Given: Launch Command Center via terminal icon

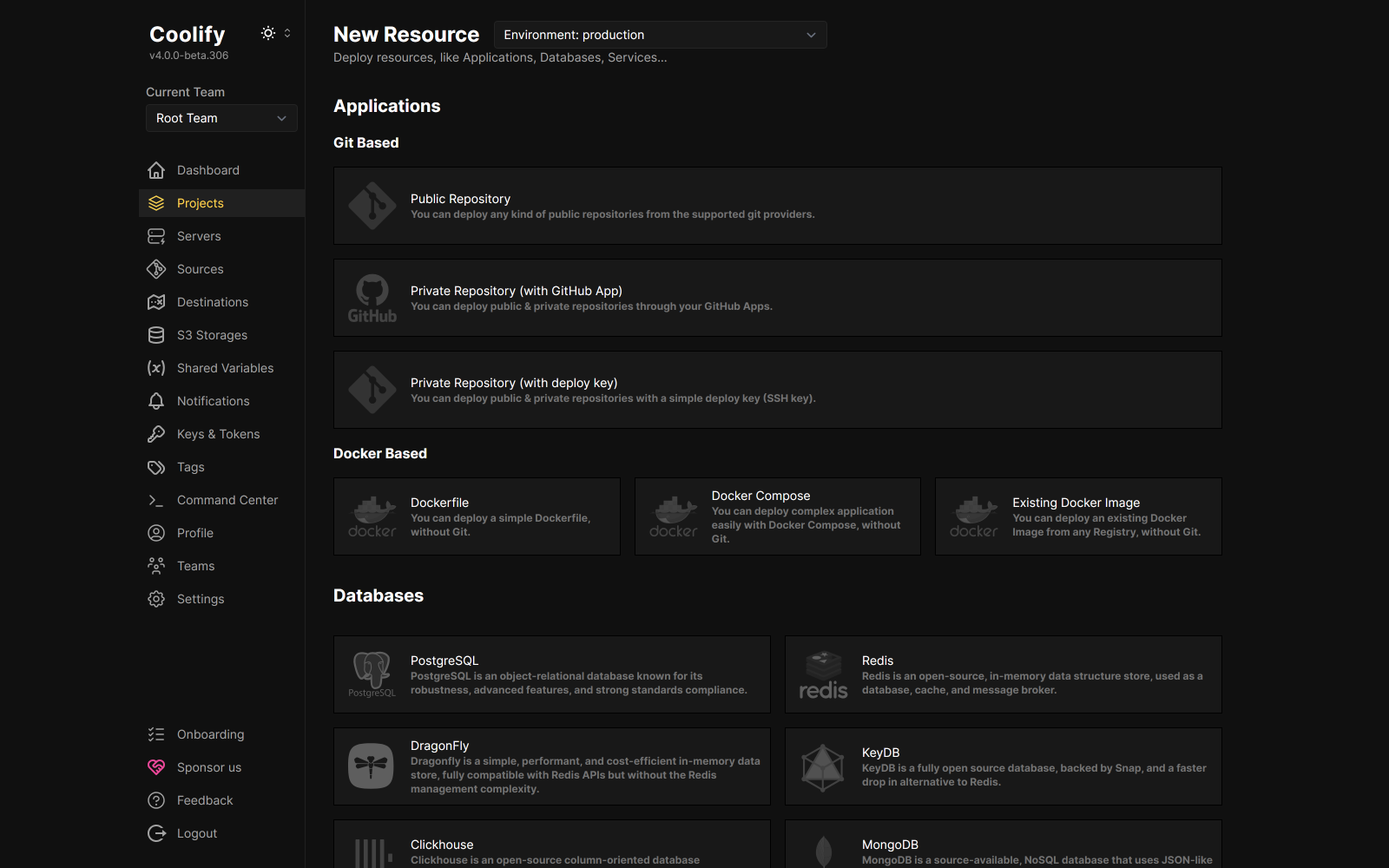Looking at the screenshot, I should [x=156, y=499].
